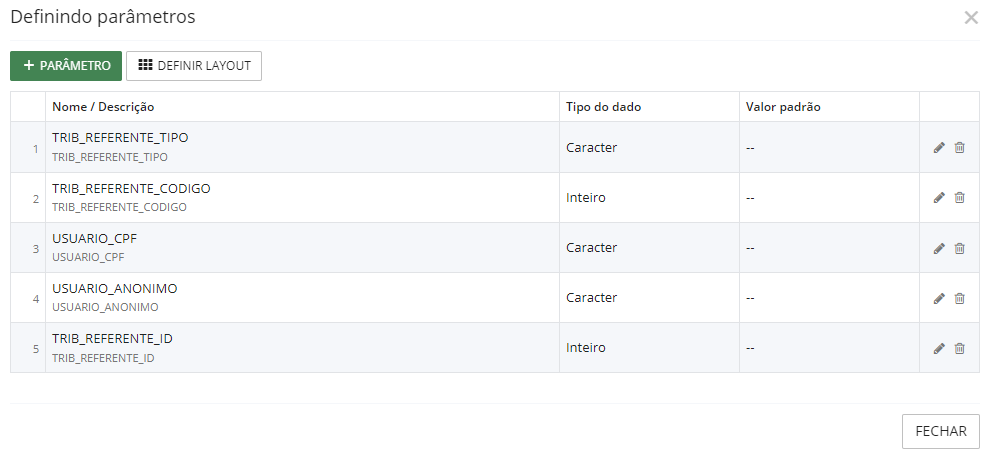990x455 pixels.
Task: Edit the TRIB_REFERENTE_ID parameter pencil icon
Action: point(939,348)
